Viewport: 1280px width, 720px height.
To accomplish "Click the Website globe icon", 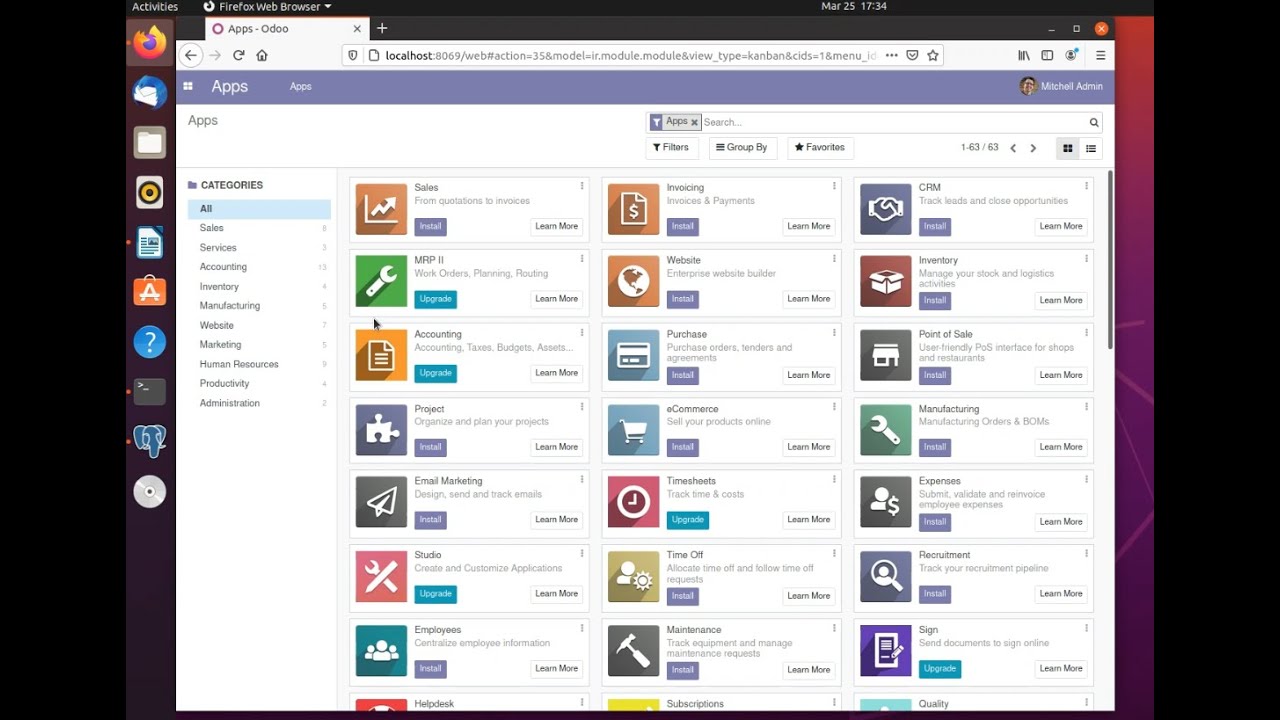I will click(633, 281).
